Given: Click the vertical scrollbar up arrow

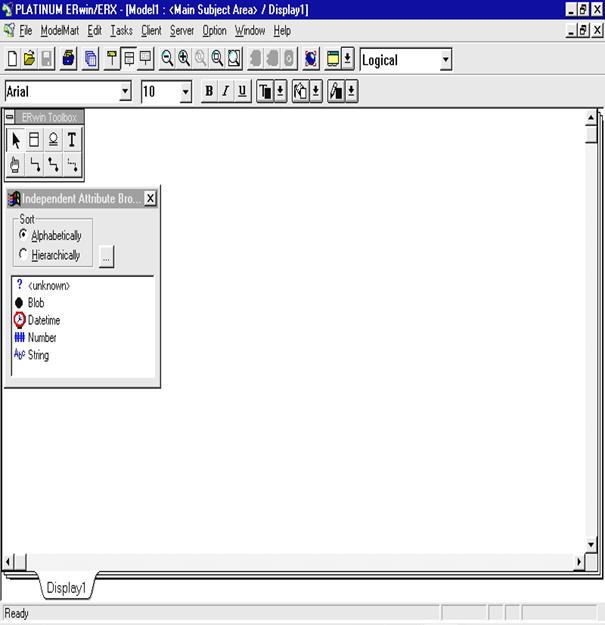Looking at the screenshot, I should click(x=591, y=118).
